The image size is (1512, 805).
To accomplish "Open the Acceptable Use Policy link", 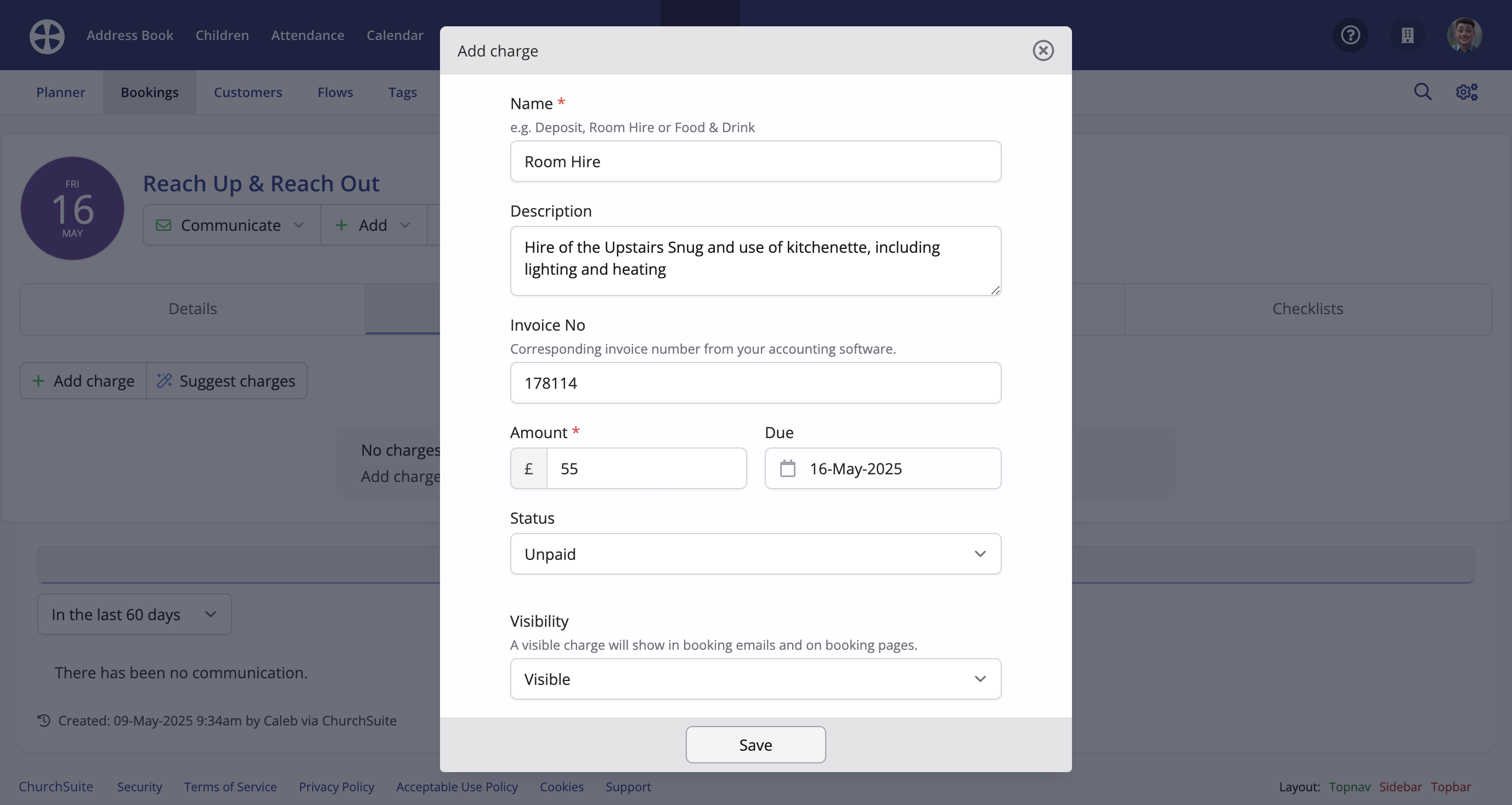I will point(456,786).
